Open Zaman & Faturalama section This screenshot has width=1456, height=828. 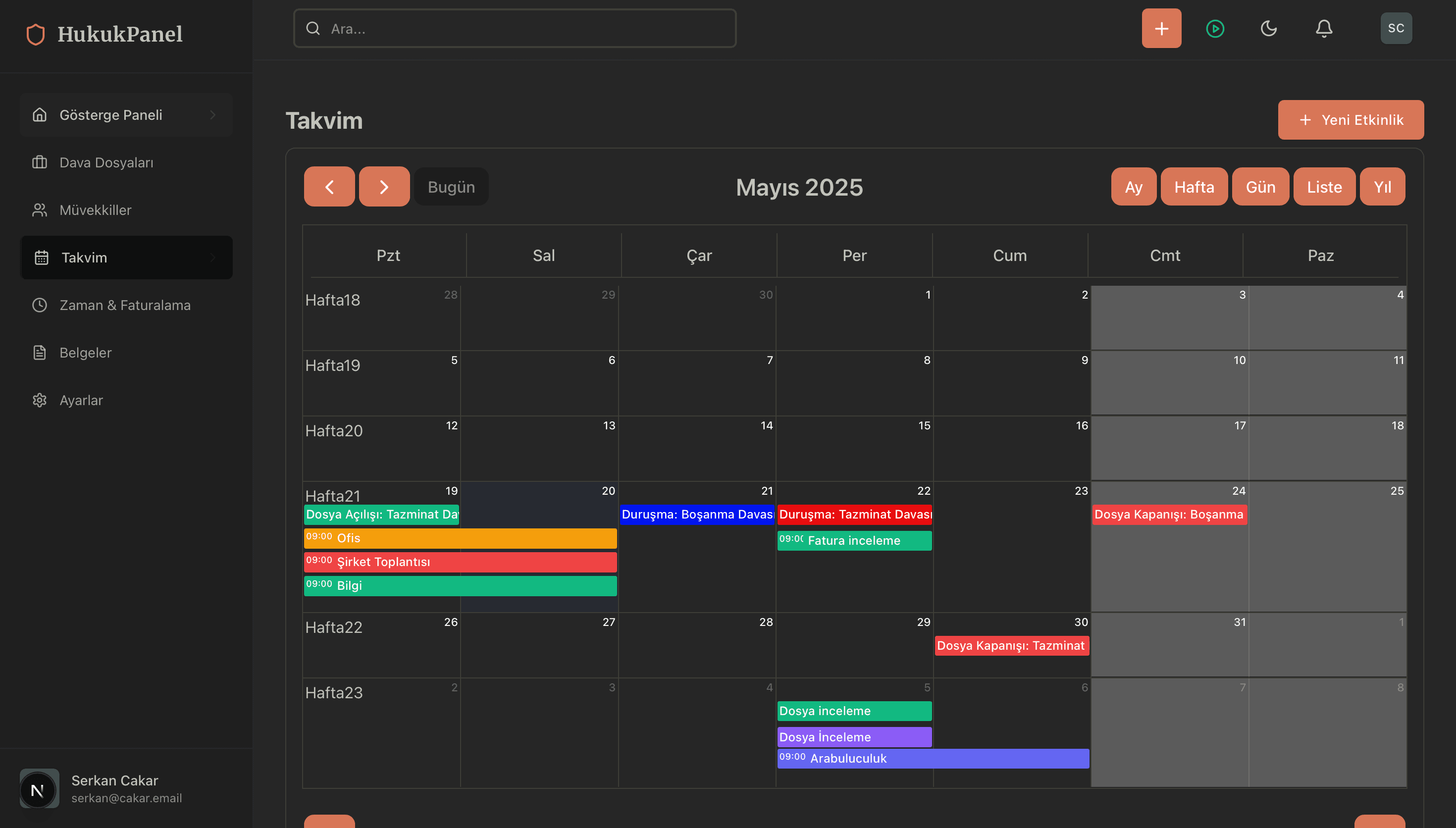pos(124,306)
